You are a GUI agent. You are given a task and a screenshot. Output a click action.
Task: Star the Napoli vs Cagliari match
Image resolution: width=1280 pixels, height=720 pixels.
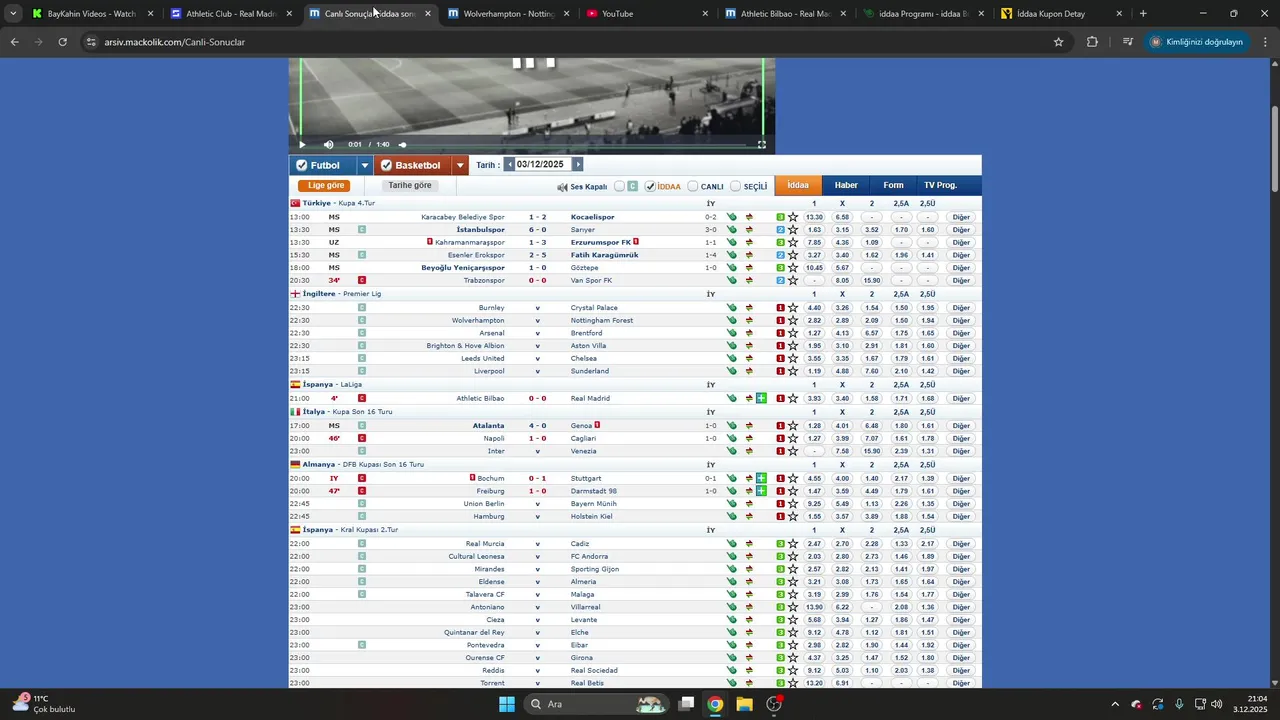[x=793, y=438]
